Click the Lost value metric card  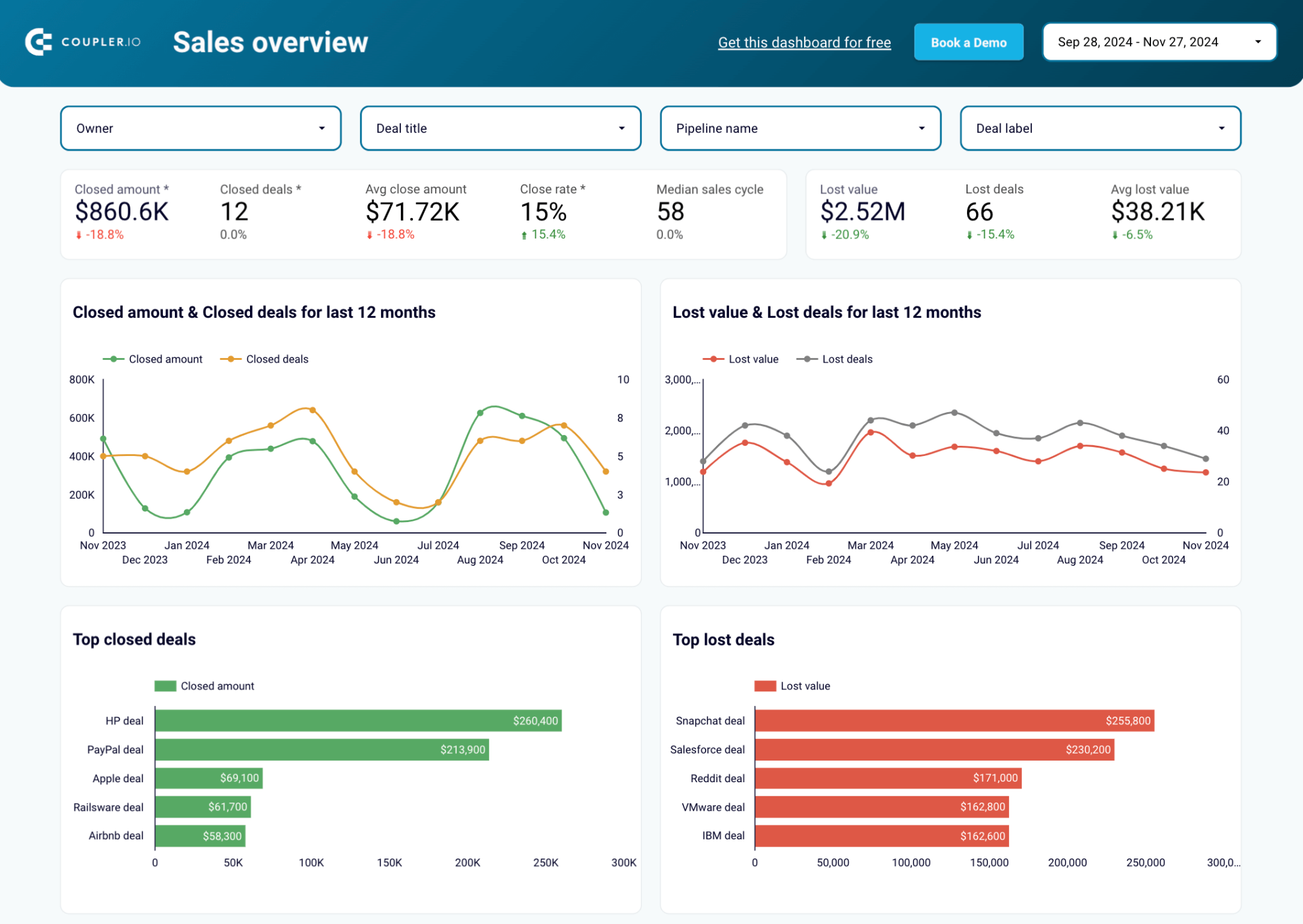[x=863, y=212]
